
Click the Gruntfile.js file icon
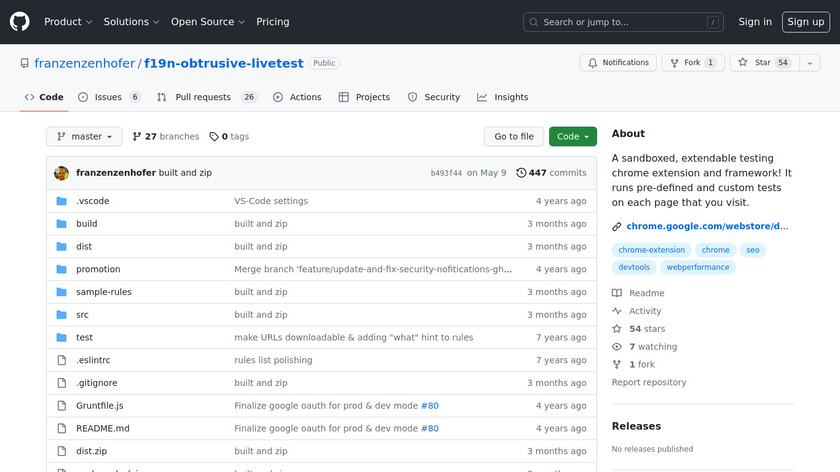(62, 406)
